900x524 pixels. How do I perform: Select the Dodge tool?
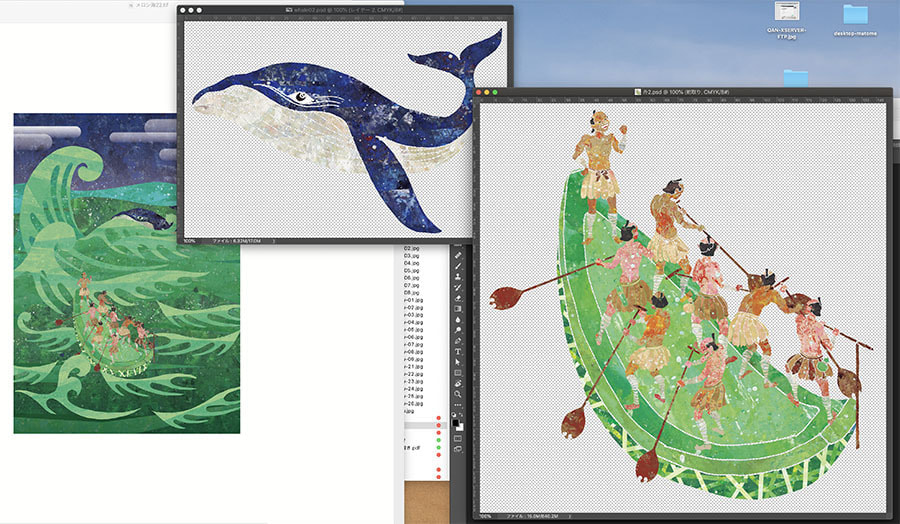(458, 330)
